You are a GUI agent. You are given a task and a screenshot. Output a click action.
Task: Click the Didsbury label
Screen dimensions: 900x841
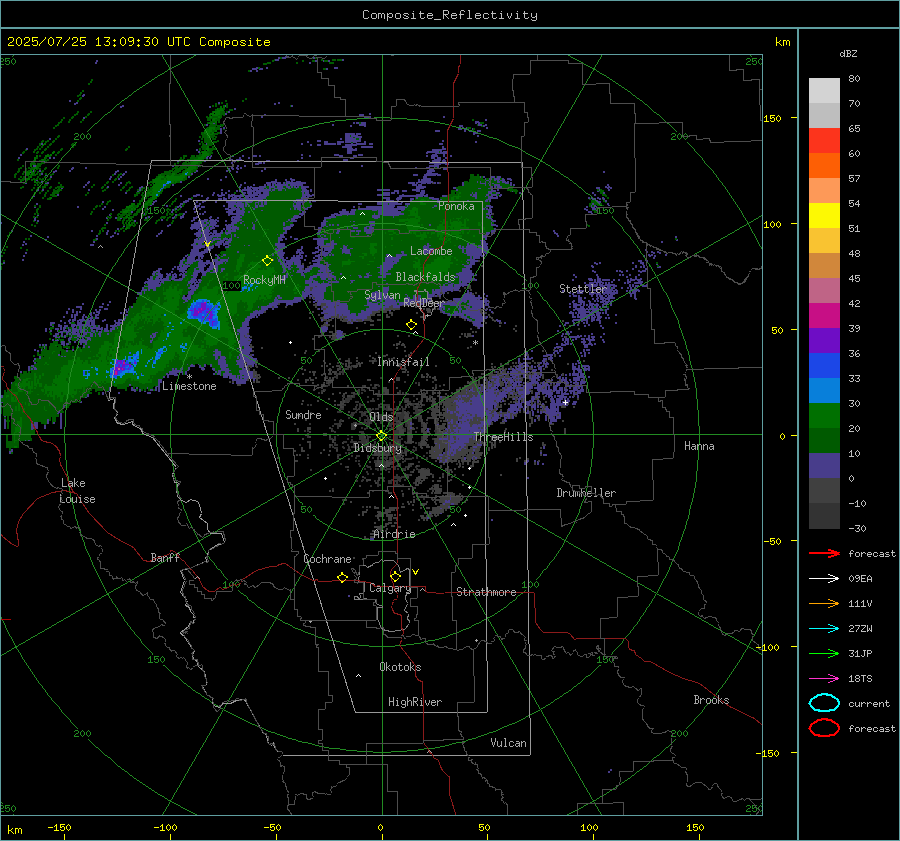click(377, 448)
